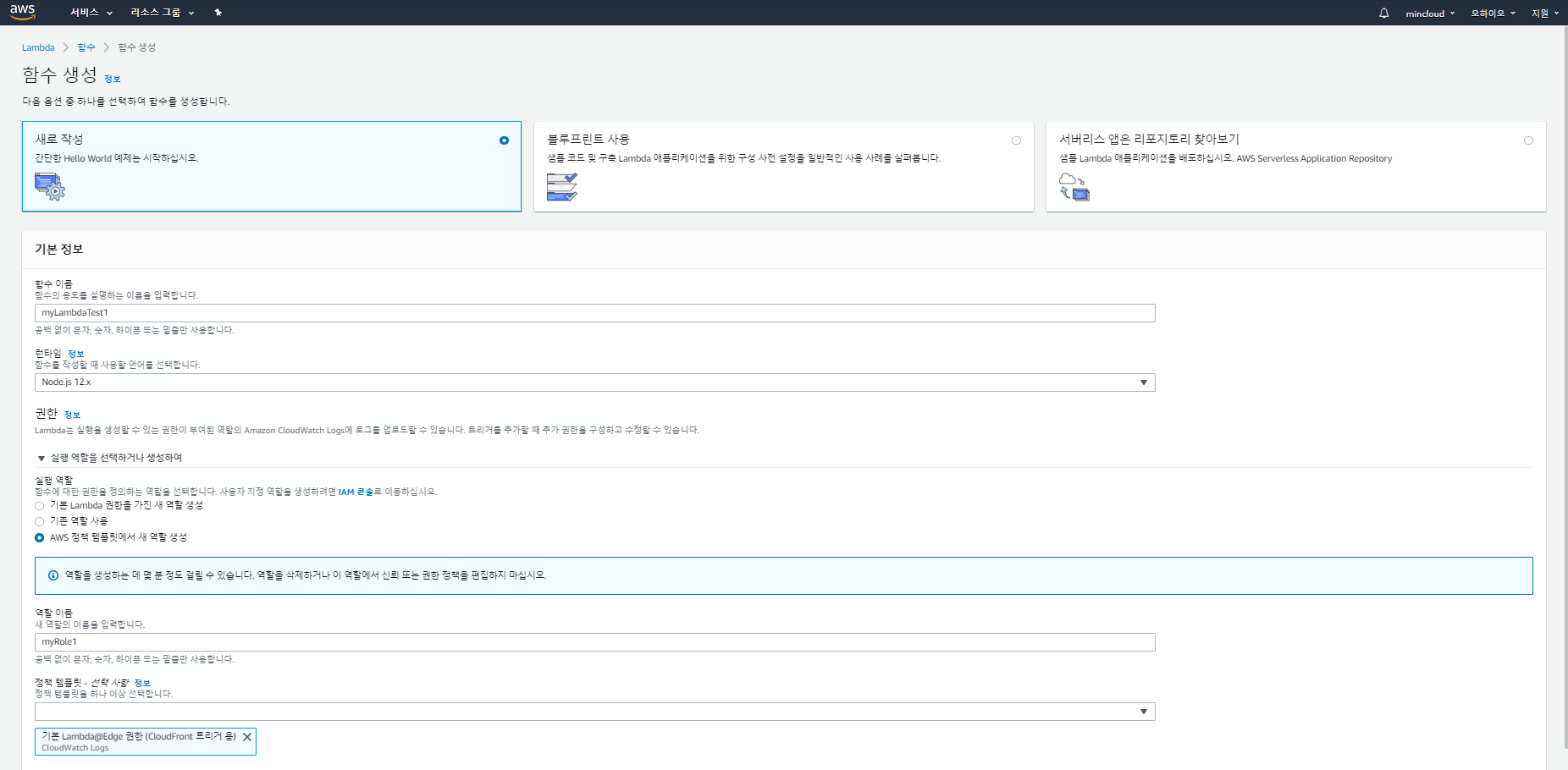The width and height of the screenshot is (1568, 770).
Task: Click the AWS logo home icon
Action: pos(23,12)
